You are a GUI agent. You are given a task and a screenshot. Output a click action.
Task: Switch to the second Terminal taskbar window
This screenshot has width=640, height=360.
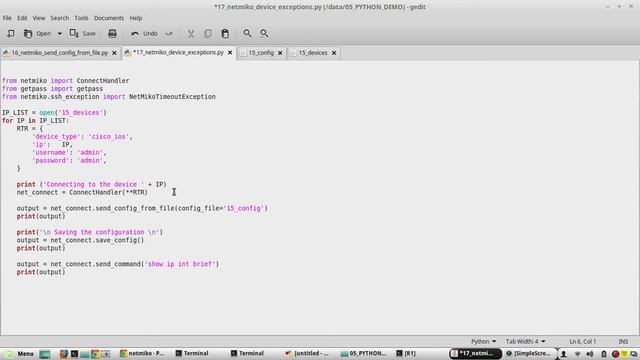pos(248,353)
